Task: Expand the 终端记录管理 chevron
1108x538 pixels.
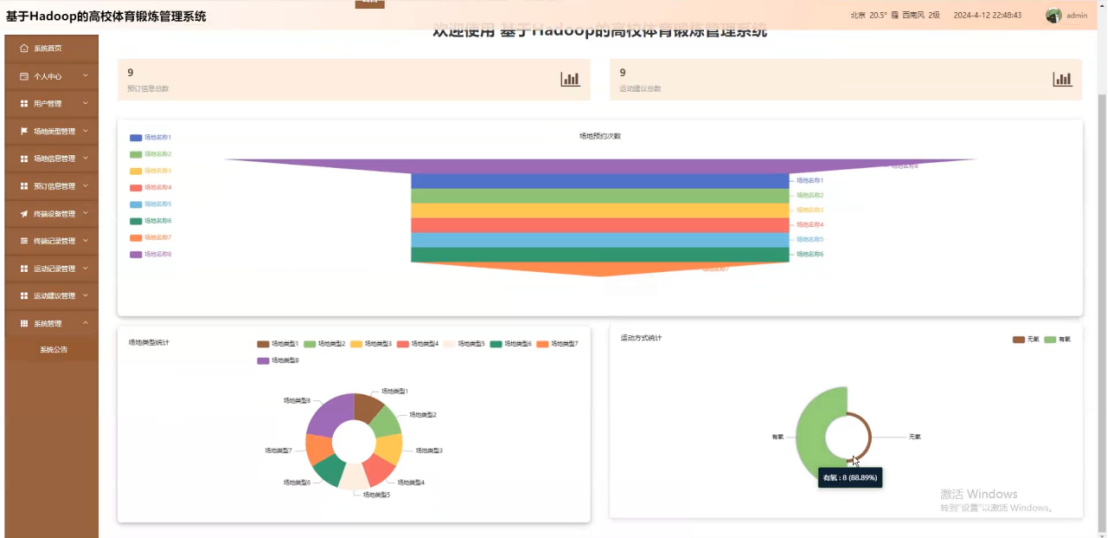Action: pos(86,240)
